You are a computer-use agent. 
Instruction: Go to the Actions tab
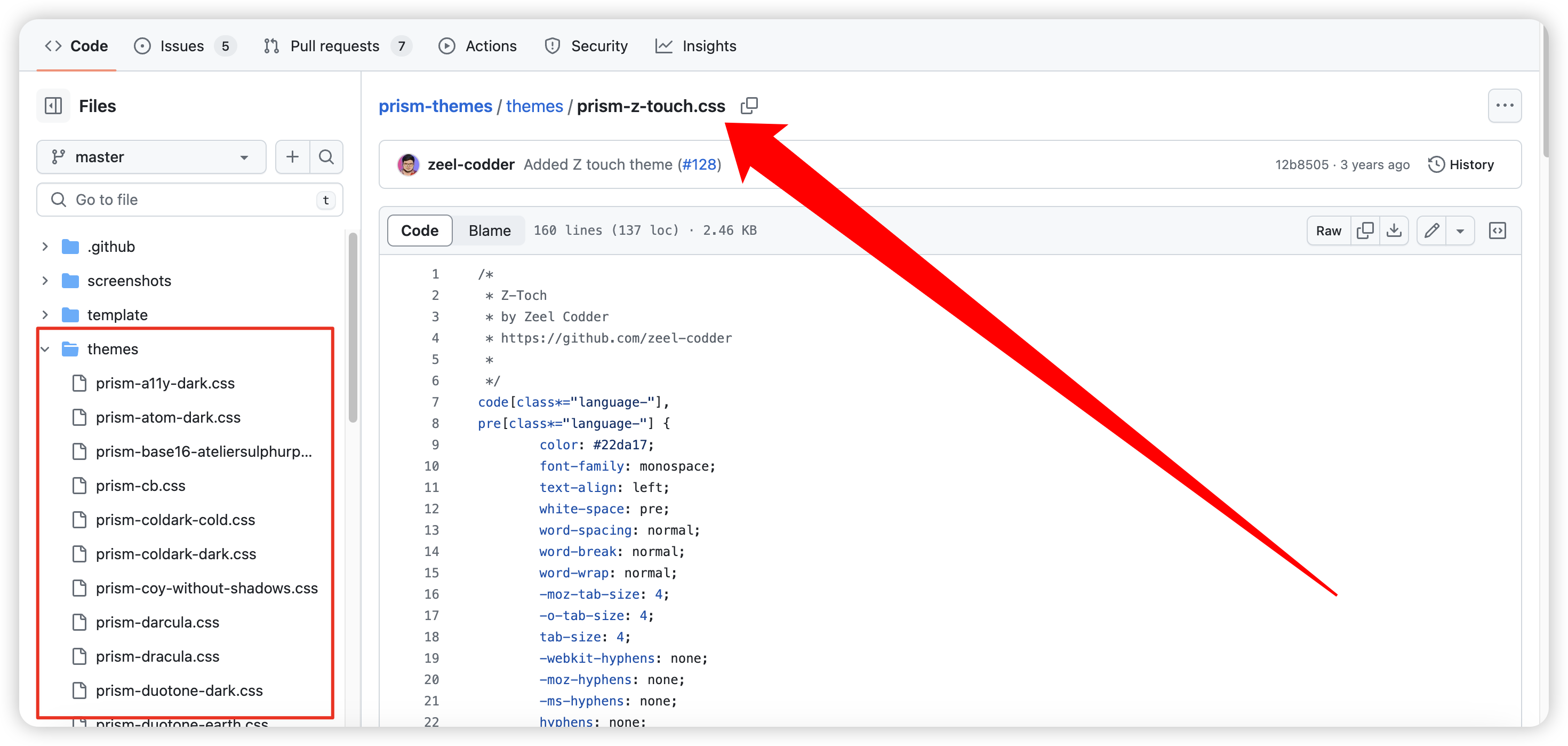[478, 46]
